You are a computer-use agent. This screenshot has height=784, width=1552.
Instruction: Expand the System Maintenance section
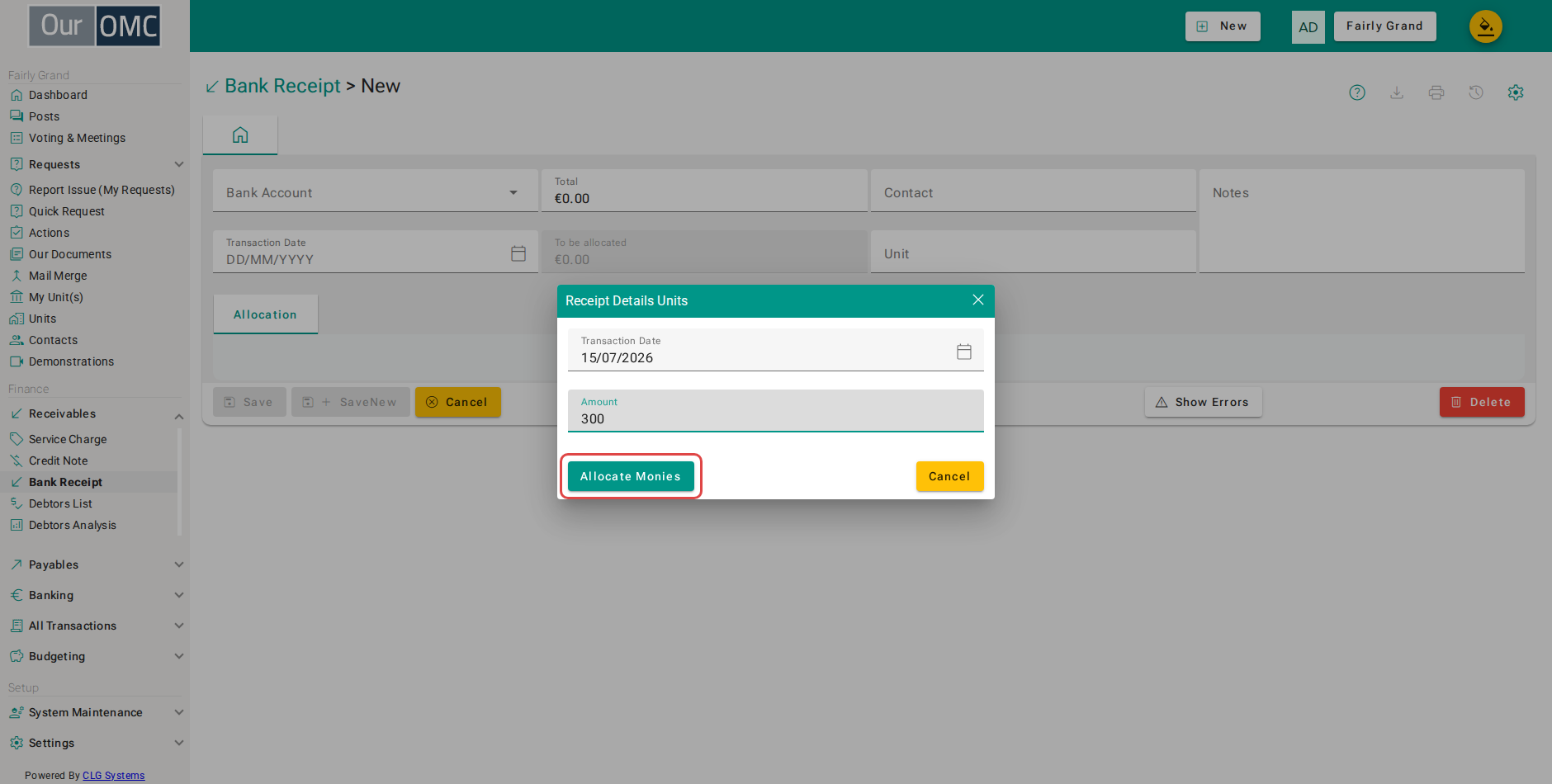178,712
